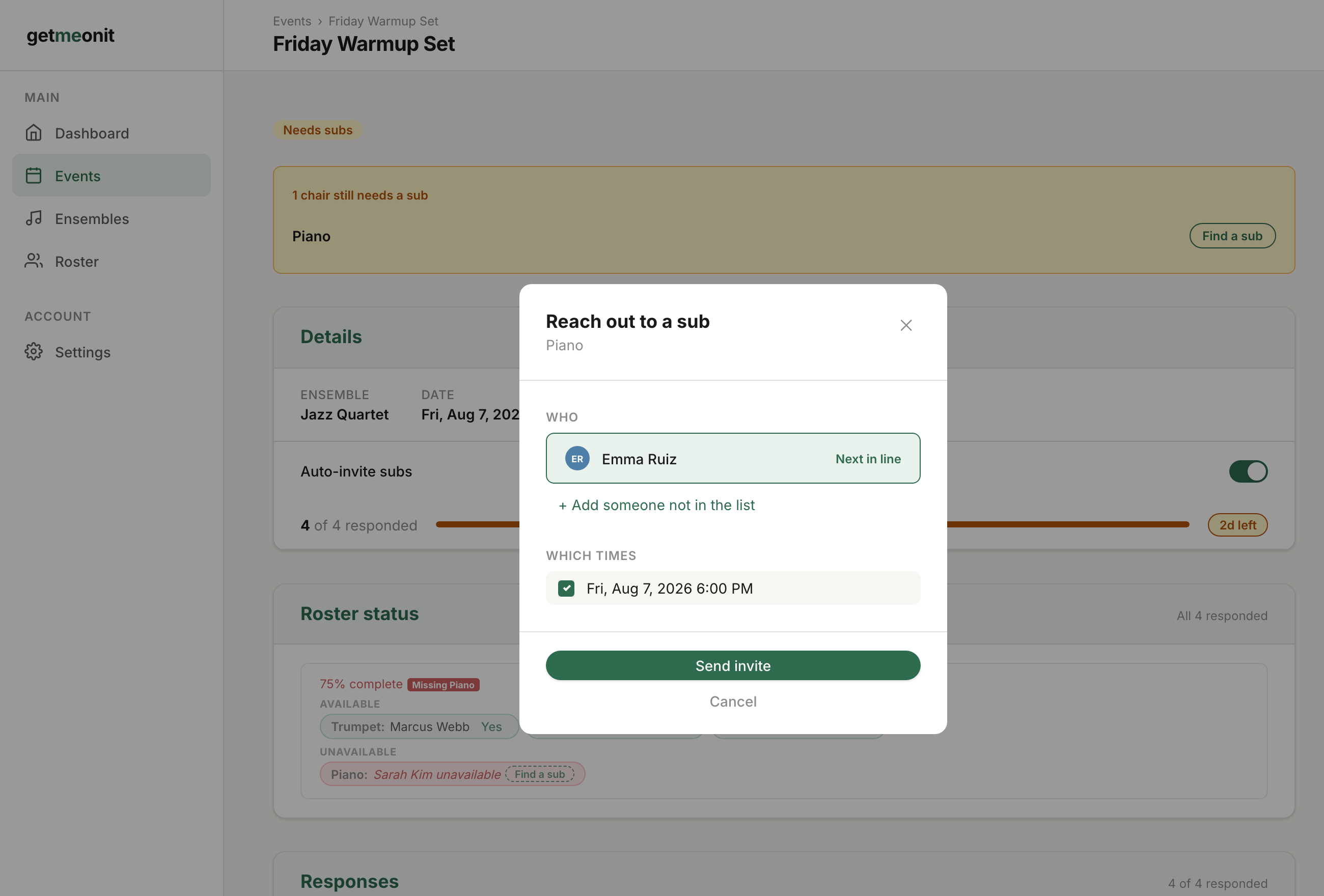This screenshot has height=896, width=1324.
Task: Uncheck the Fri, Aug 7, 2026 6:00 PM checkbox
Action: click(x=566, y=589)
